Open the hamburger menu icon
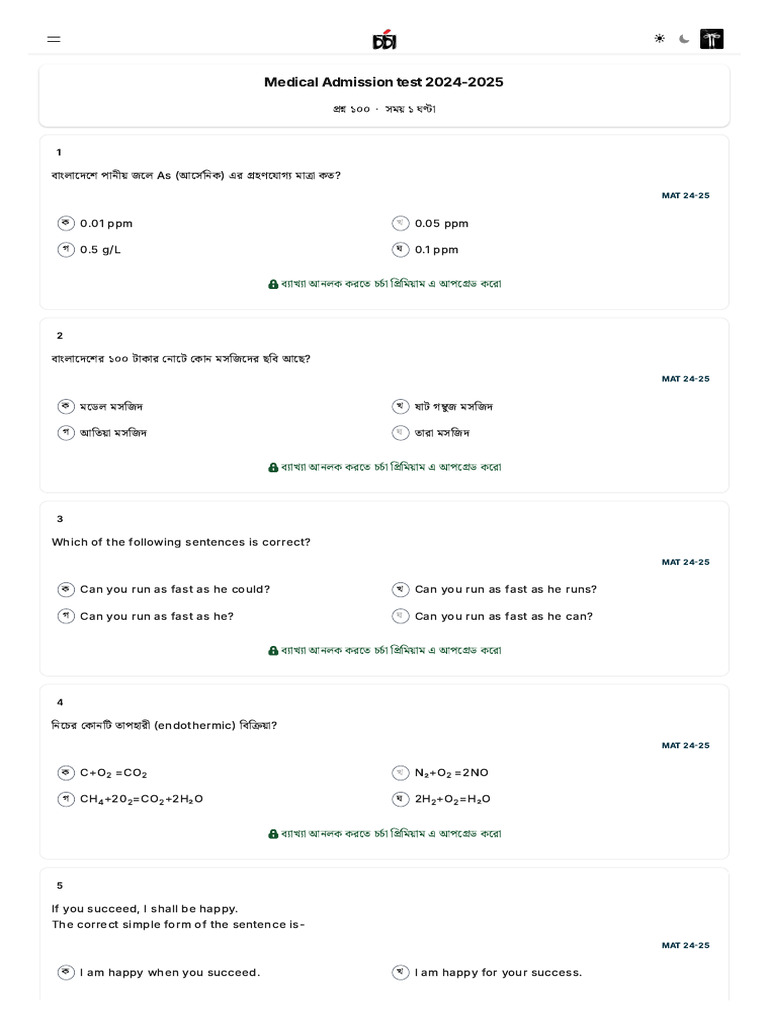Image resolution: width=768 pixels, height=1024 pixels. coord(54,39)
